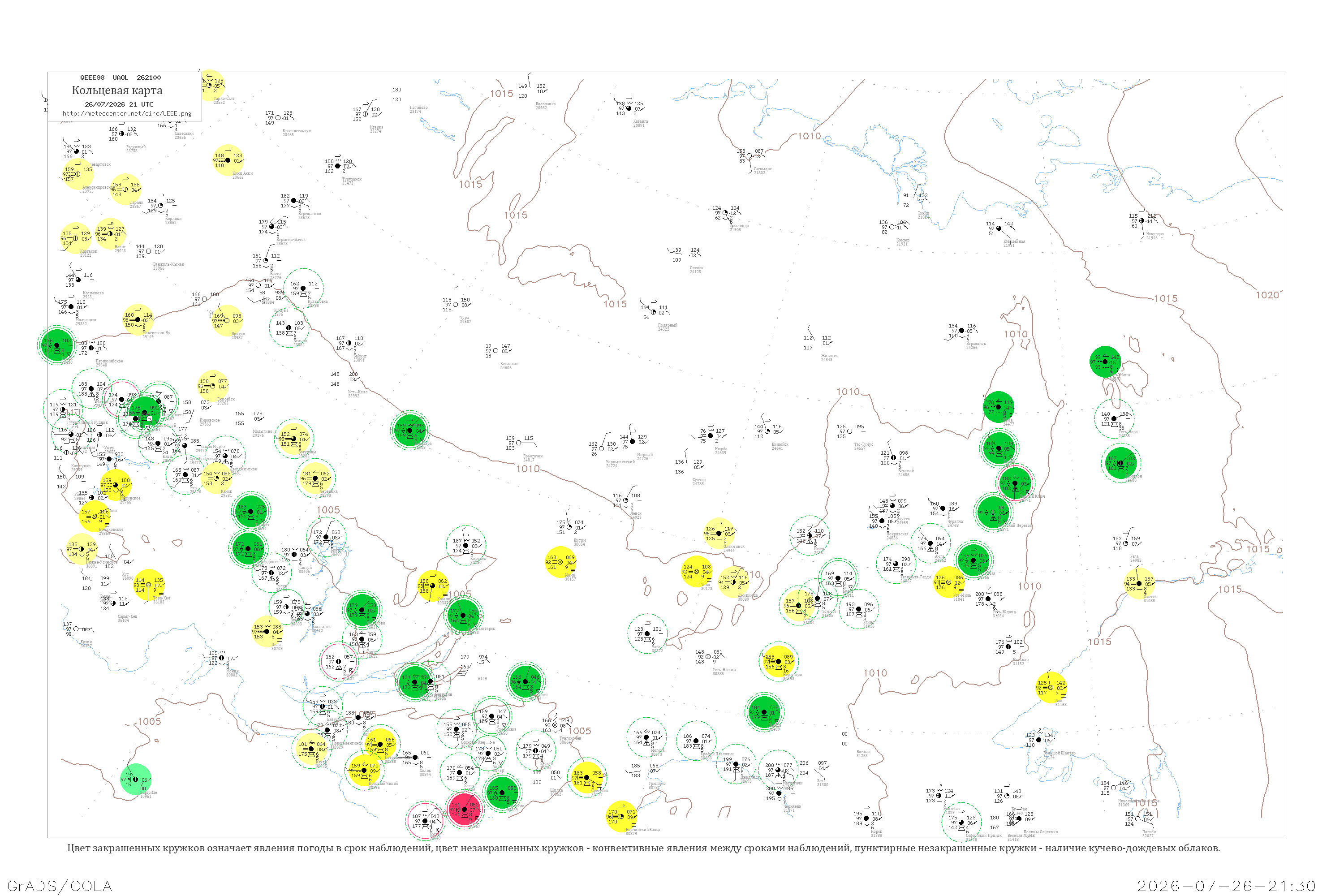Click the timestamp "26/07/2026 21 UTC"
Viewport: 1344px width, 896px height.
[x=119, y=104]
